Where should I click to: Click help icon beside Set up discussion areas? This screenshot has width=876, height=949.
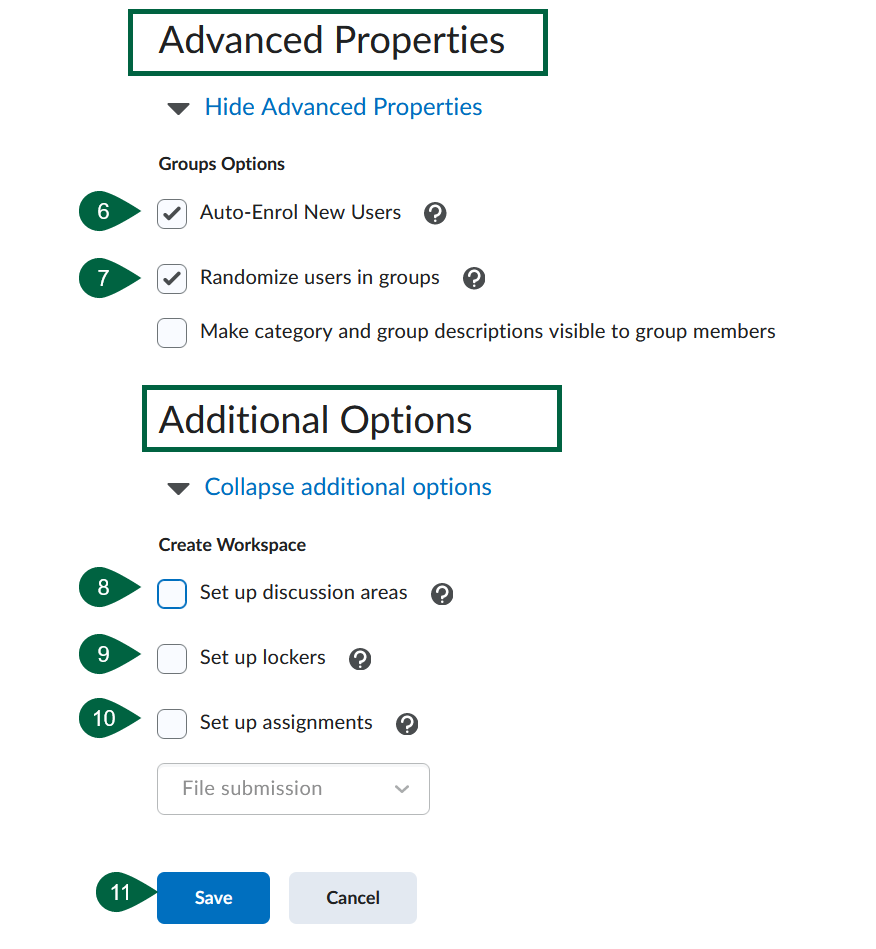442,593
